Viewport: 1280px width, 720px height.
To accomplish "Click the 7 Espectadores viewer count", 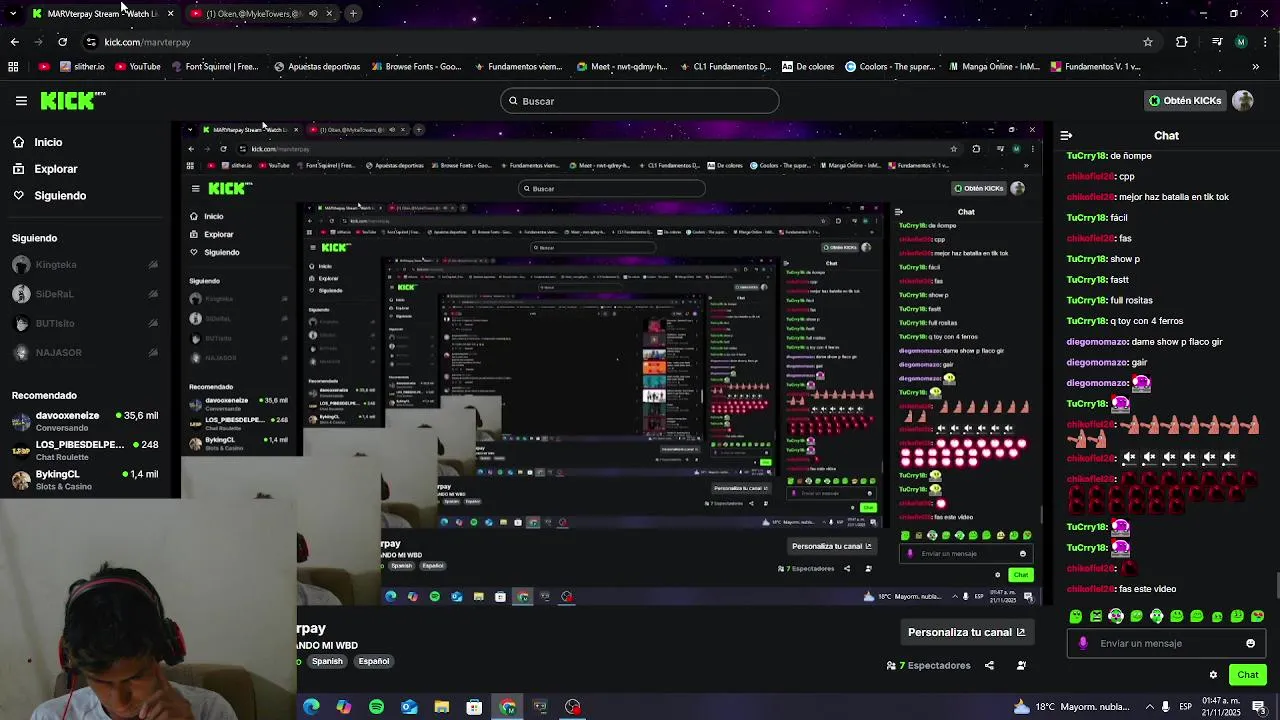I will (x=929, y=665).
